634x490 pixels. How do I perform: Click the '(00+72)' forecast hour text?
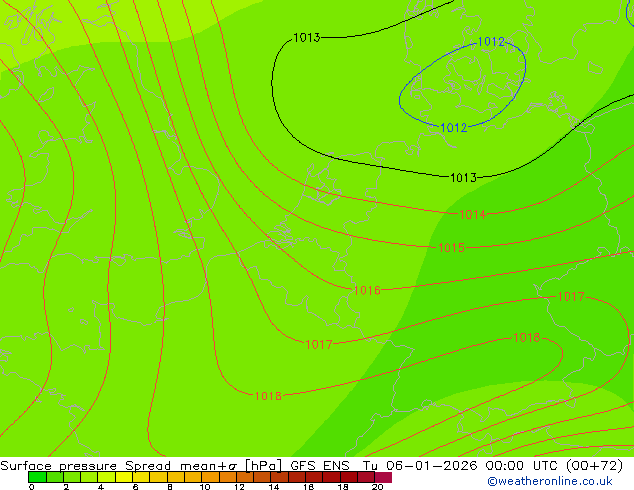coord(594,466)
